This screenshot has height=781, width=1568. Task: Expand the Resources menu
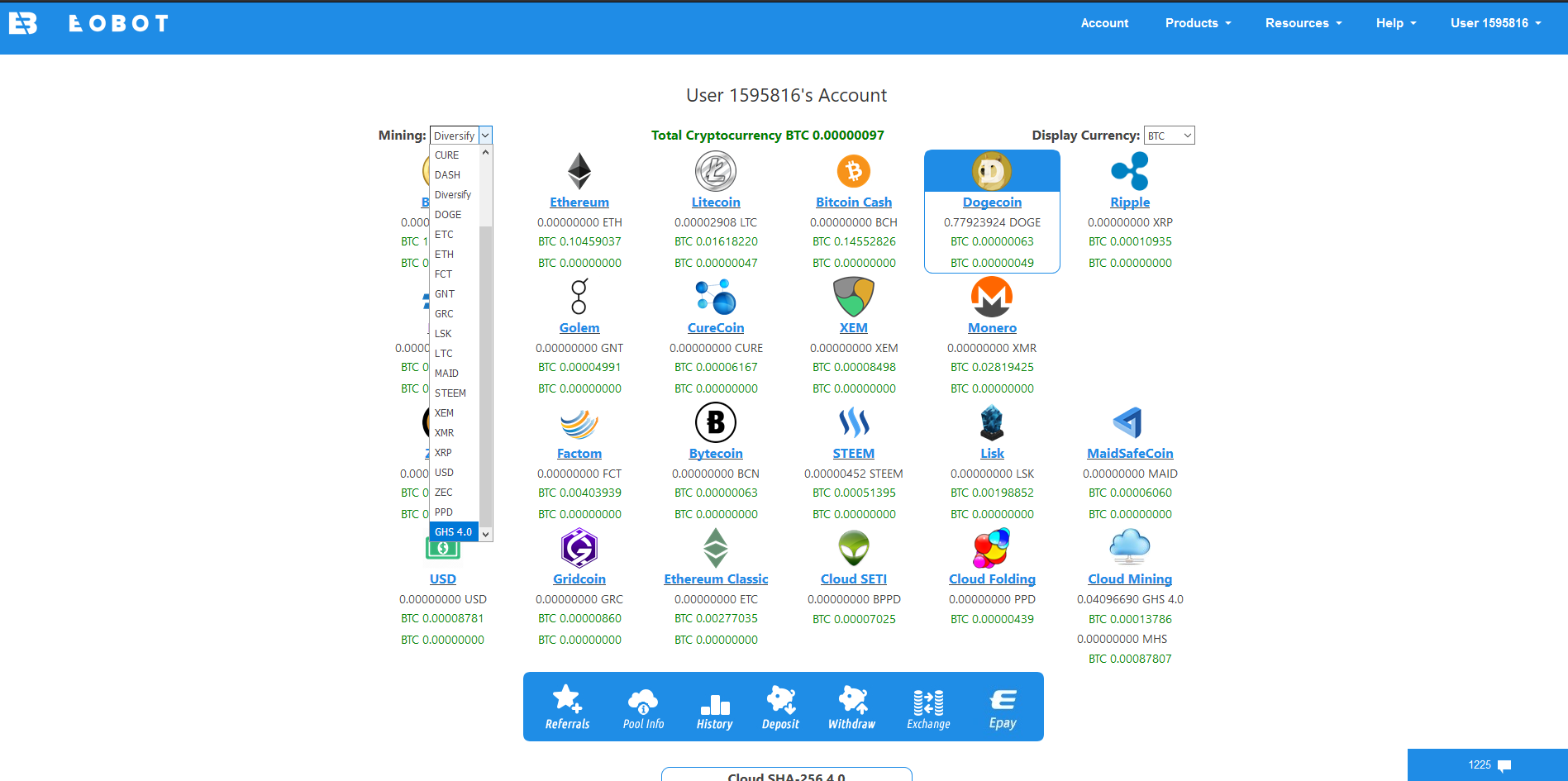(1303, 23)
